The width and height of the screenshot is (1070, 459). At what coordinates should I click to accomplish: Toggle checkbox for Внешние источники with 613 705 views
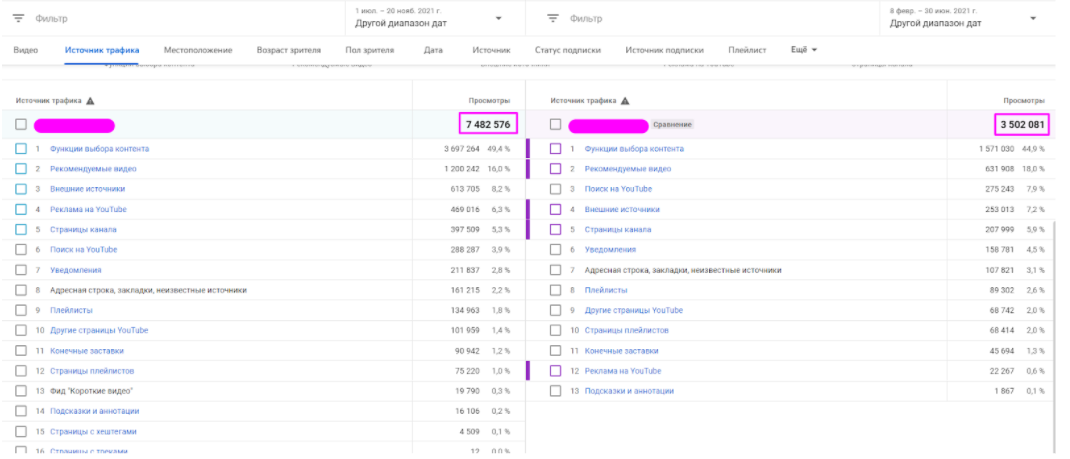click(21, 189)
